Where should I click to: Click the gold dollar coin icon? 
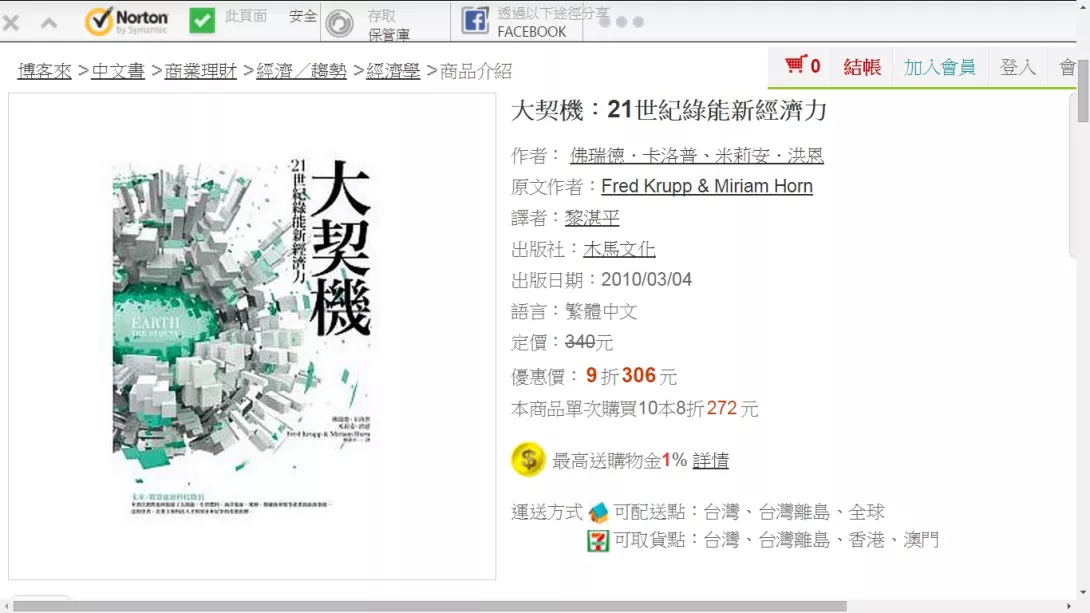[528, 459]
